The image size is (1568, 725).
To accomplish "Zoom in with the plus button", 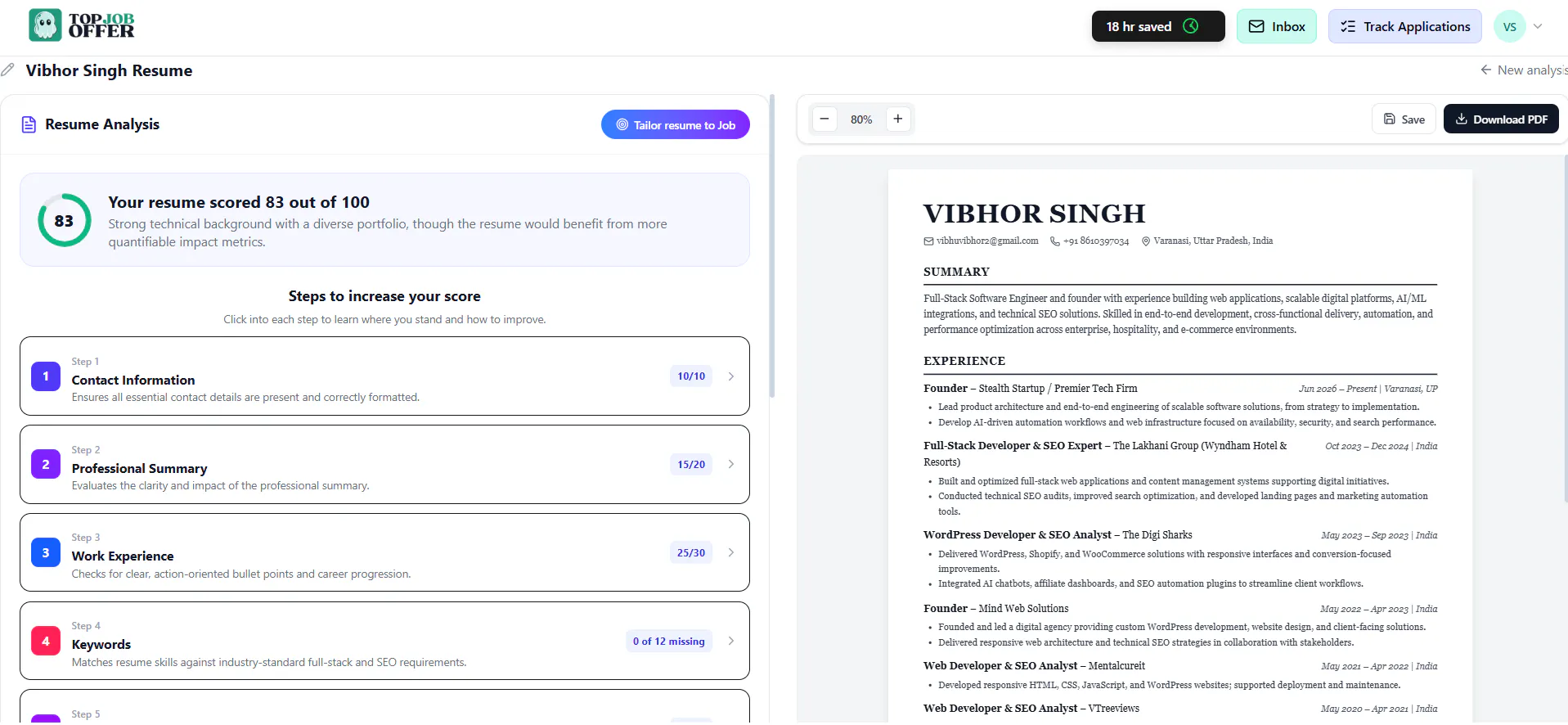I will 898,119.
